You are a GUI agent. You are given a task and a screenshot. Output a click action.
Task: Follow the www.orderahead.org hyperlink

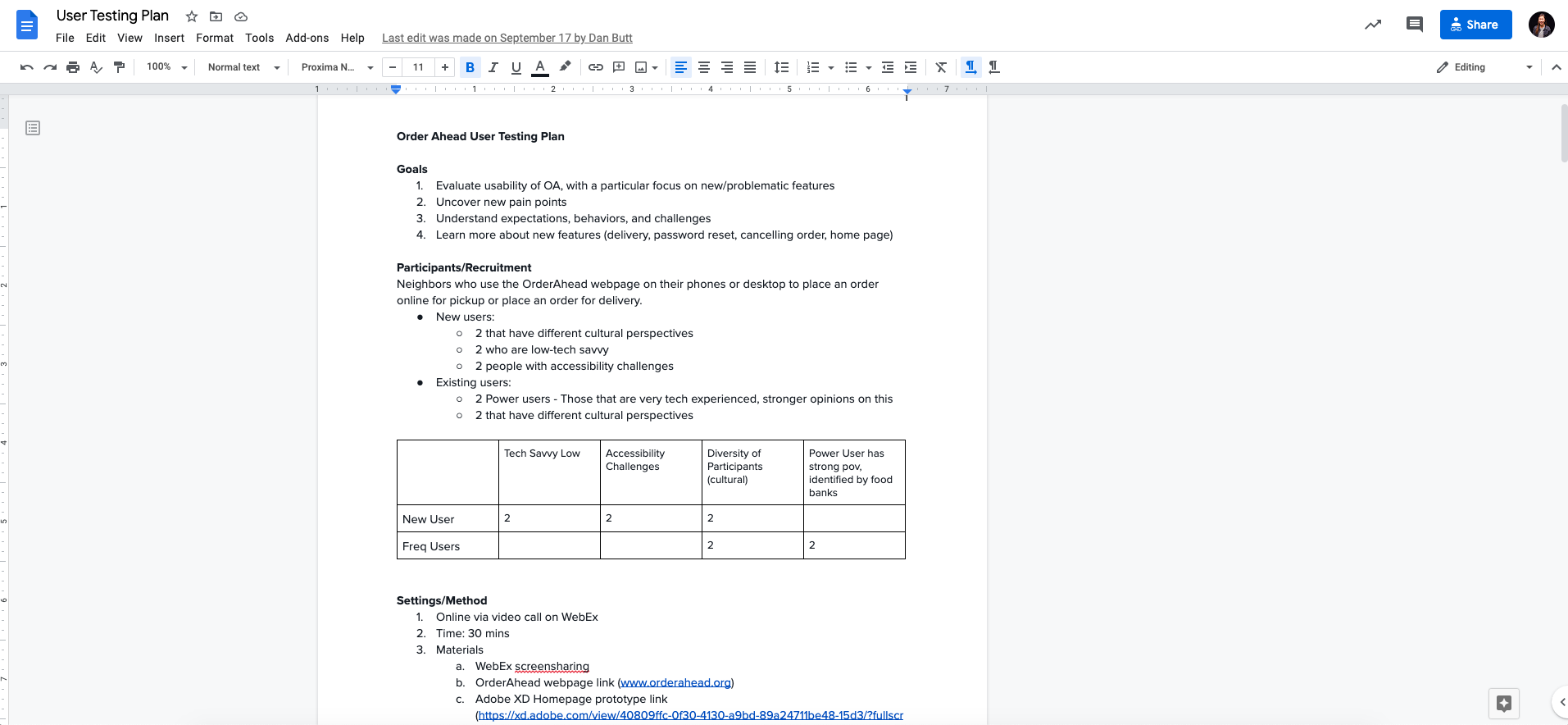676,682
